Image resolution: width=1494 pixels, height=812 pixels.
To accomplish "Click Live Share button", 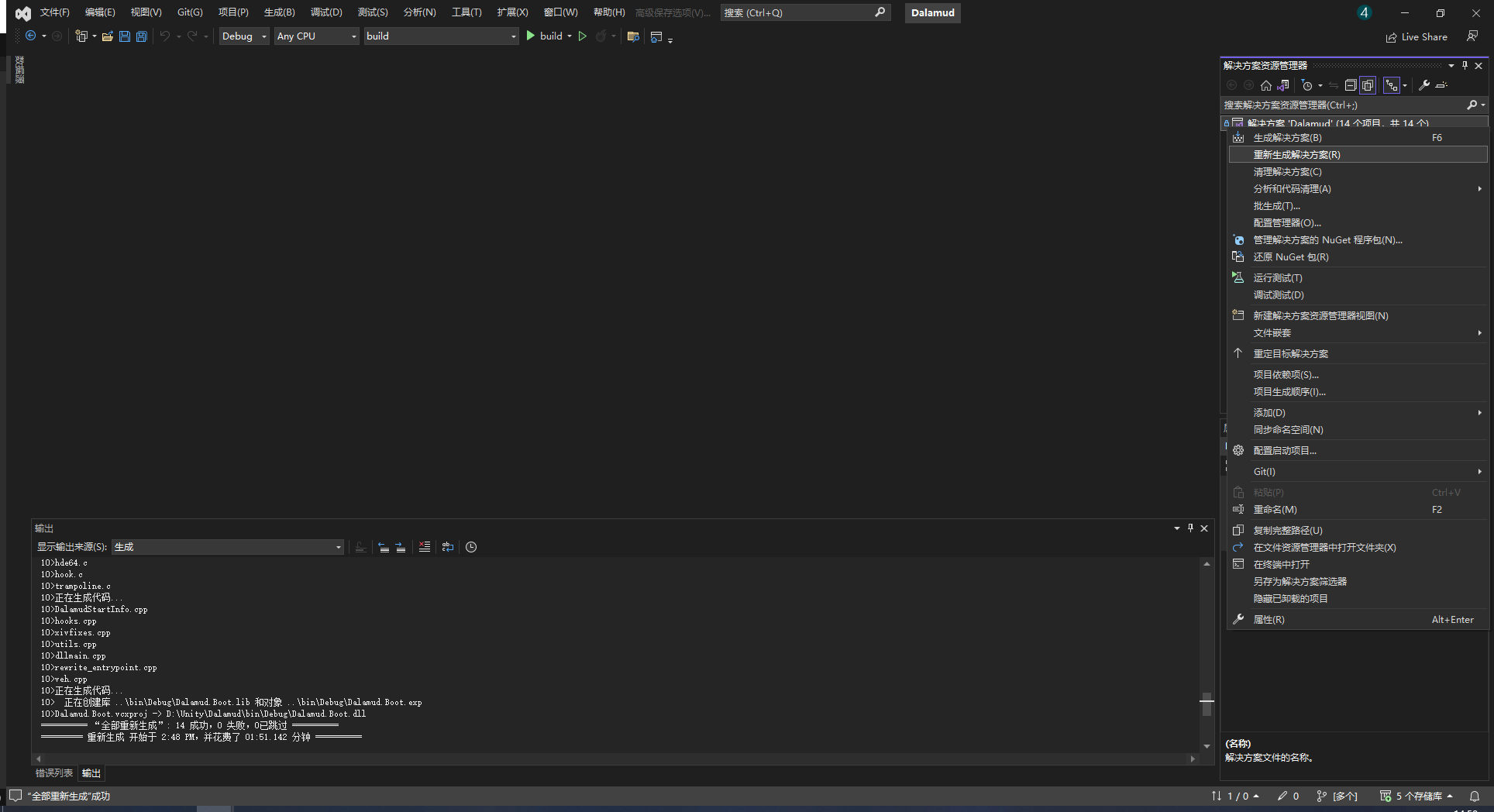I will coord(1417,36).
